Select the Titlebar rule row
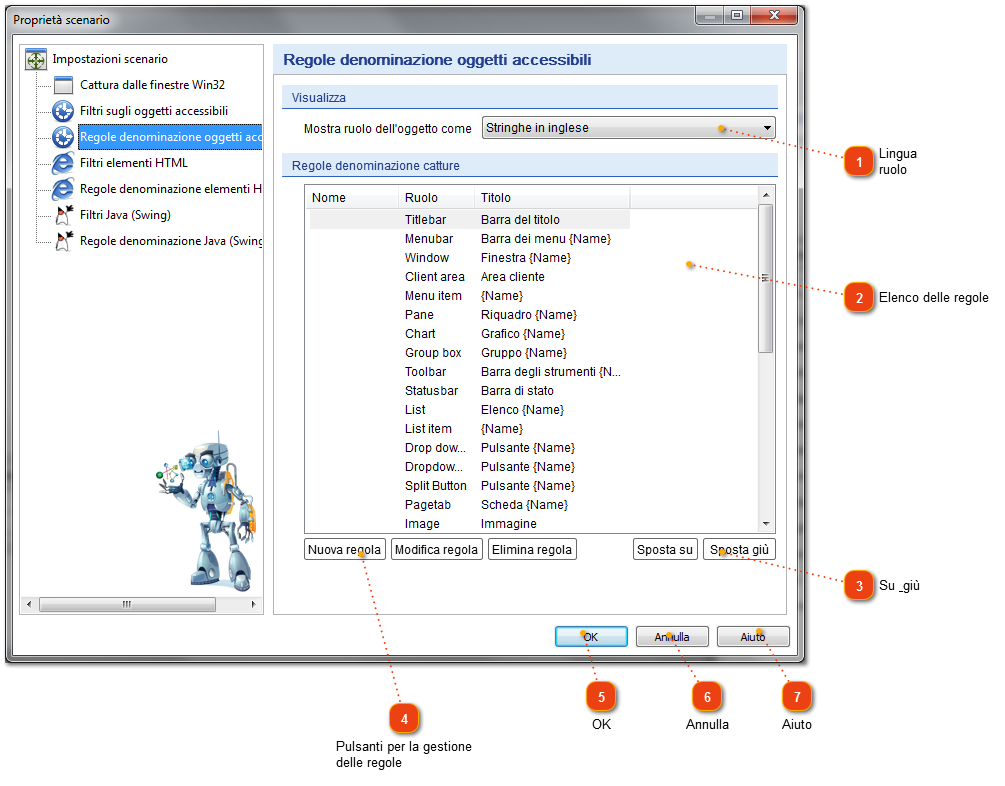 tap(469, 219)
